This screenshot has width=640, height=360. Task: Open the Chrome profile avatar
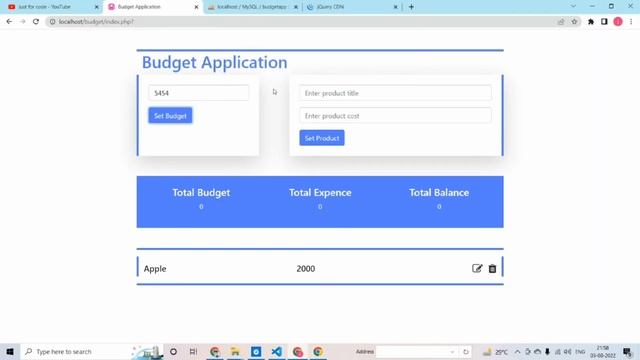pos(618,22)
